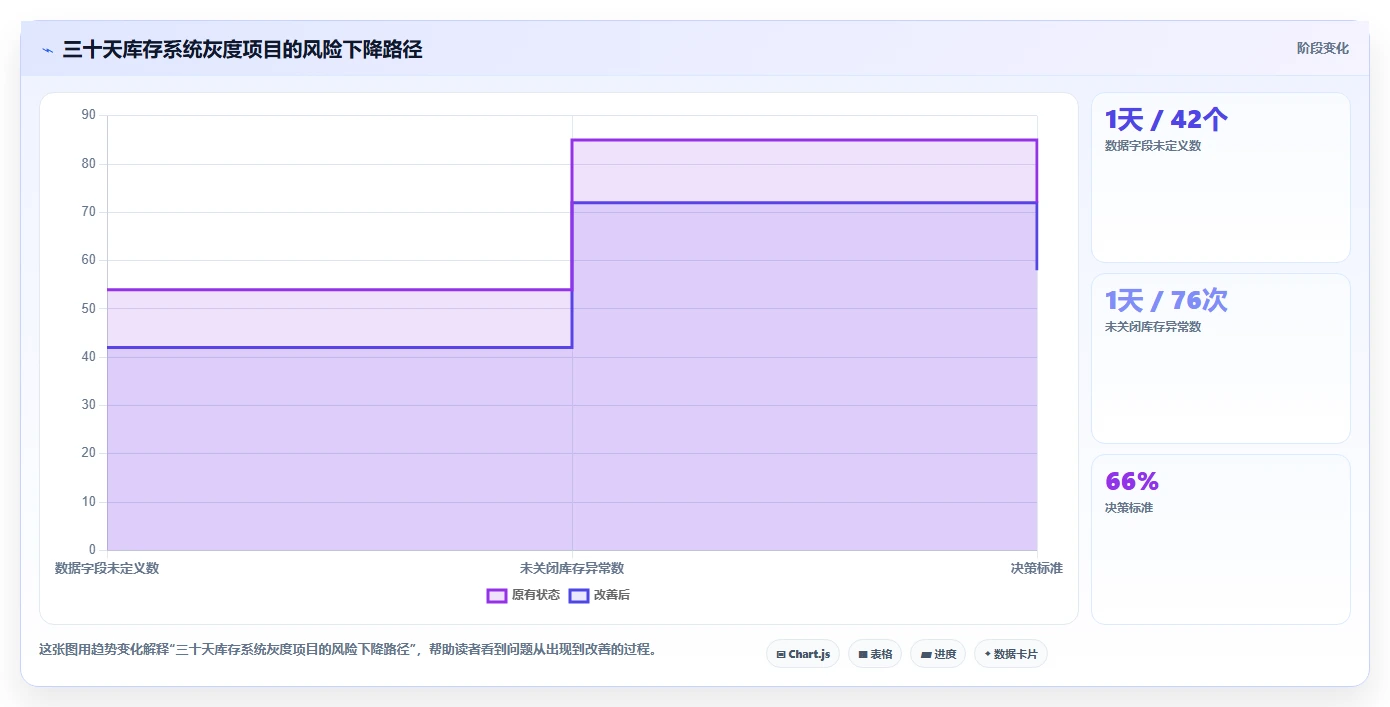This screenshot has height=707, width=1390.
Task: Select the 进度 tag
Action: click(938, 654)
